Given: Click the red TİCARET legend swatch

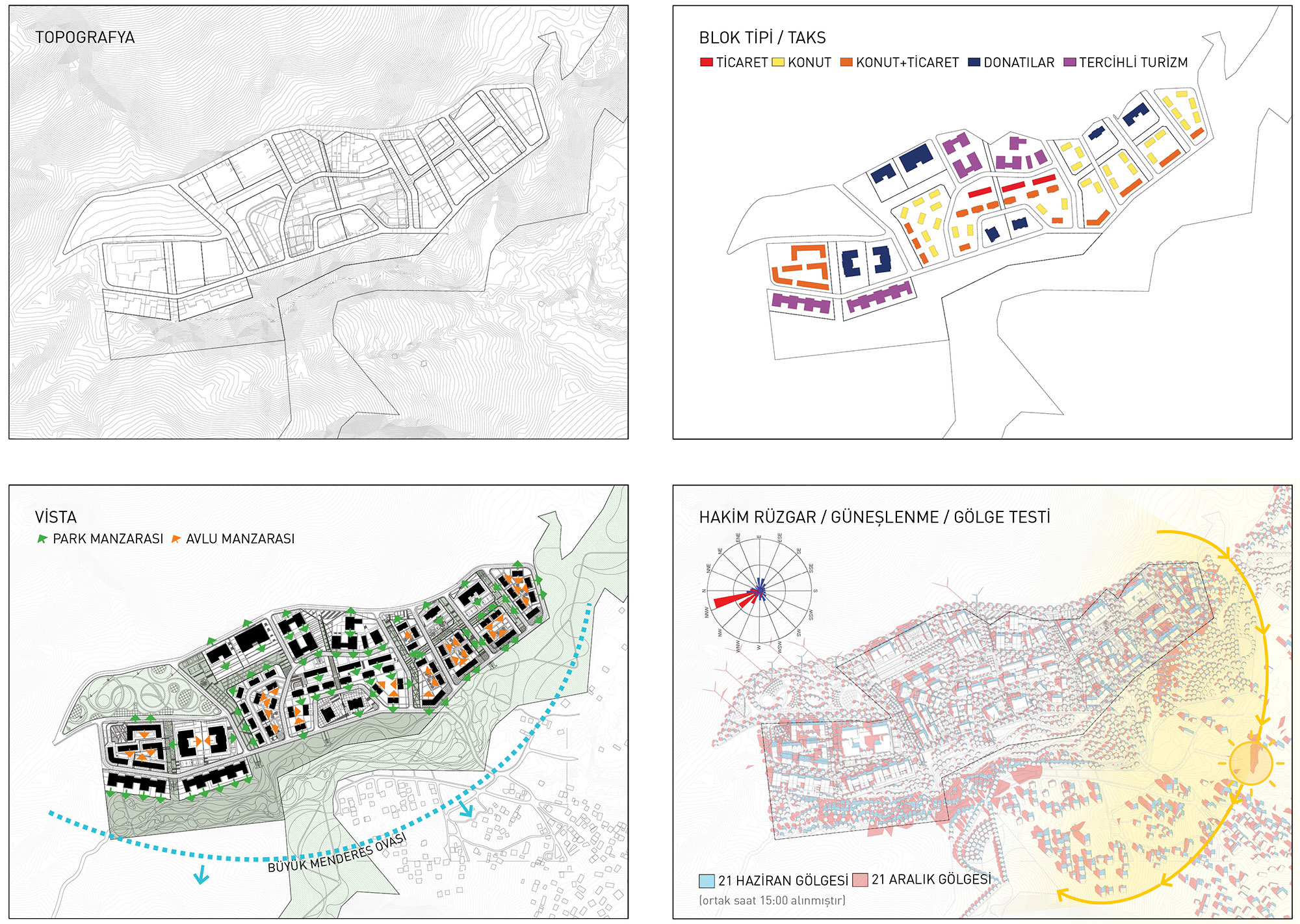Looking at the screenshot, I should 707,62.
